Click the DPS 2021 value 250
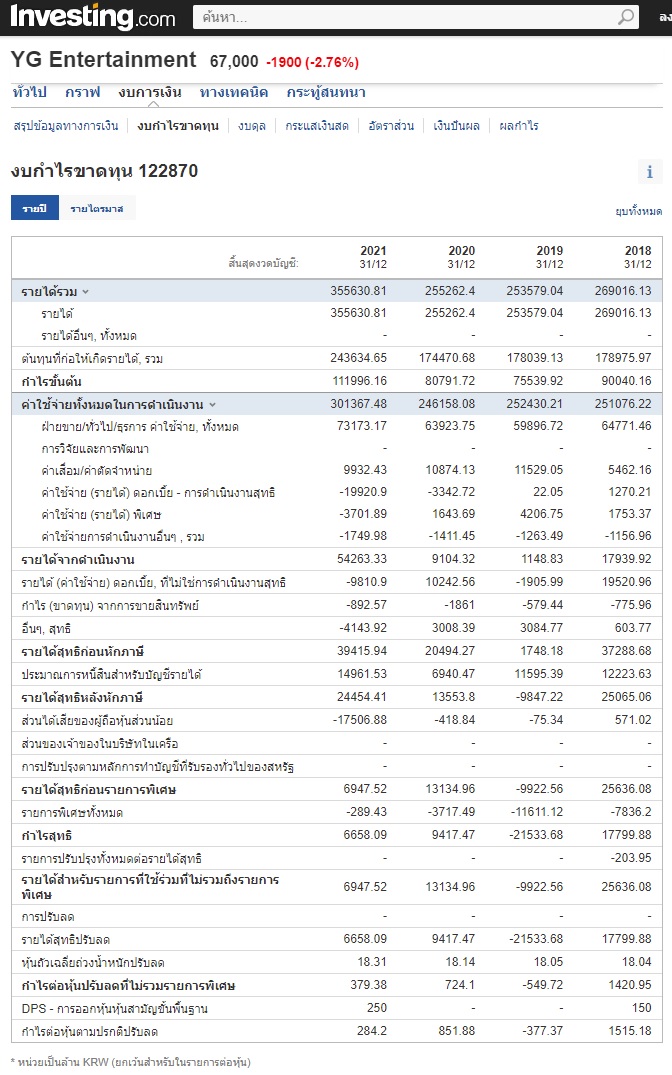Image resolution: width=672 pixels, height=1075 pixels. pos(376,1008)
